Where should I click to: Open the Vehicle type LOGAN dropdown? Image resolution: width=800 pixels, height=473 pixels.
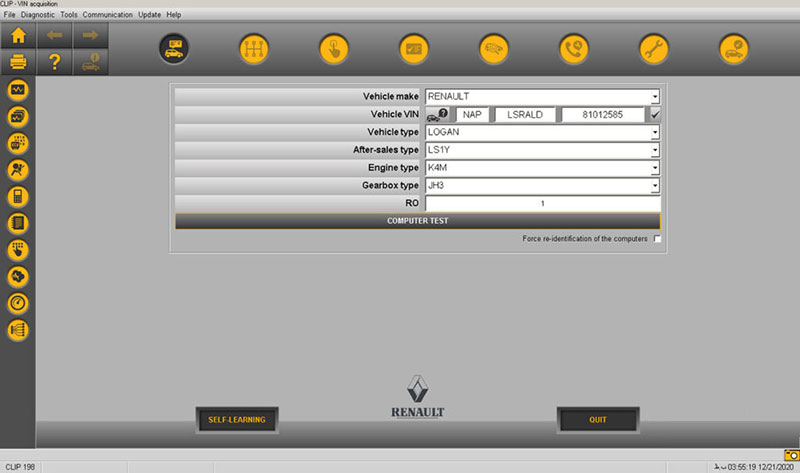655,132
